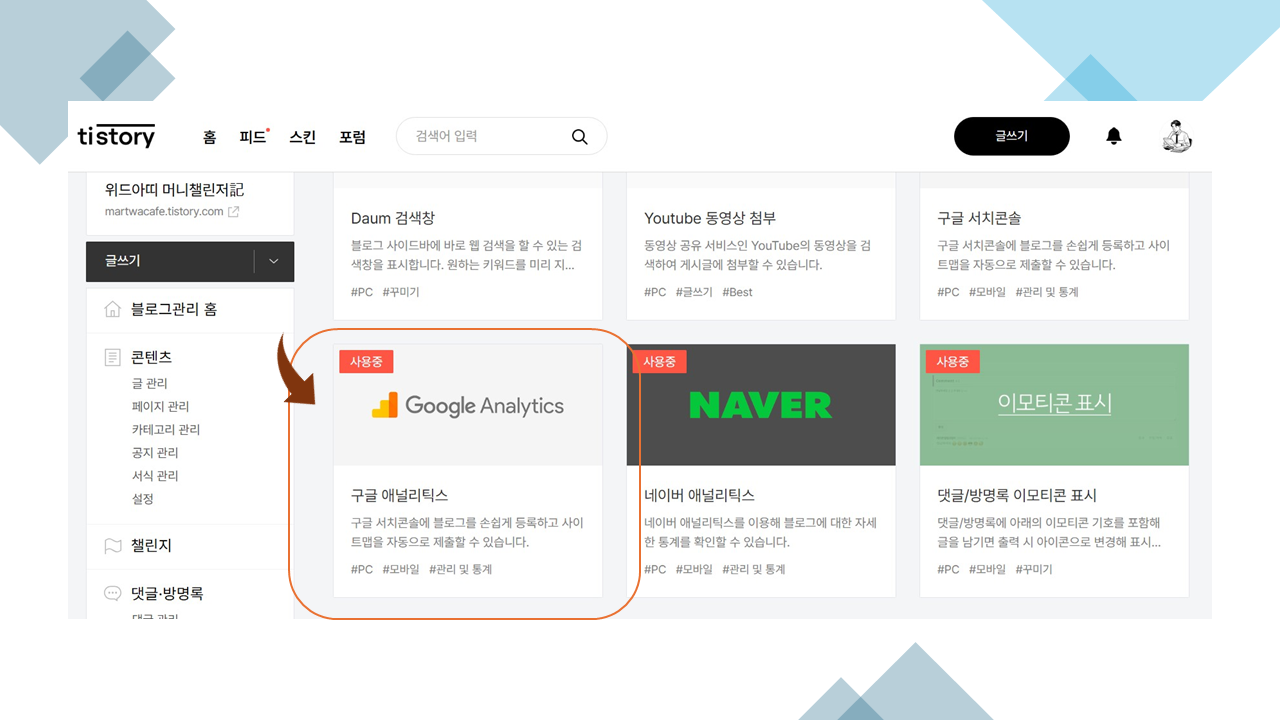Open 글 관리 in sidebar
1280x720 pixels.
149,383
